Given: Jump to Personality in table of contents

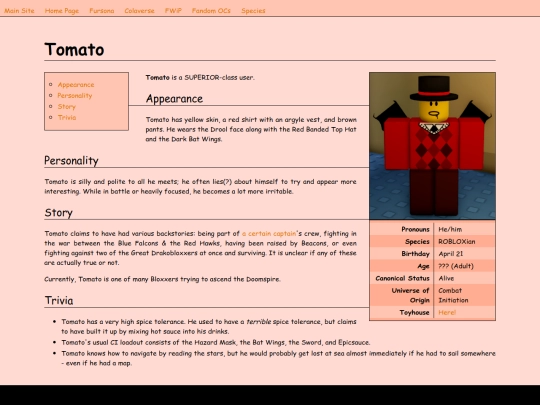Looking at the screenshot, I should (x=75, y=96).
